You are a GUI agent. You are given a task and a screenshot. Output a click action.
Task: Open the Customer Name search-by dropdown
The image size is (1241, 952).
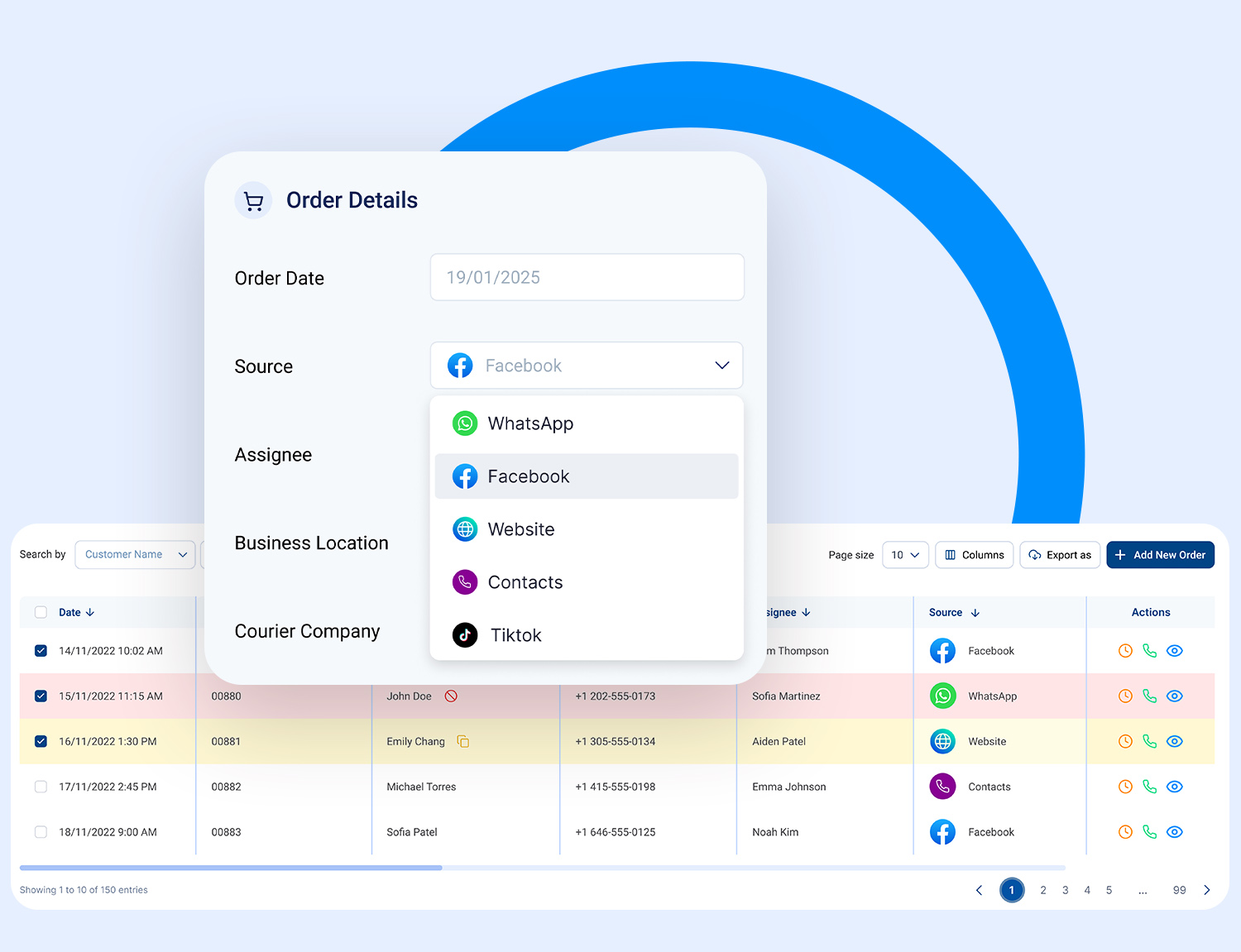(135, 555)
